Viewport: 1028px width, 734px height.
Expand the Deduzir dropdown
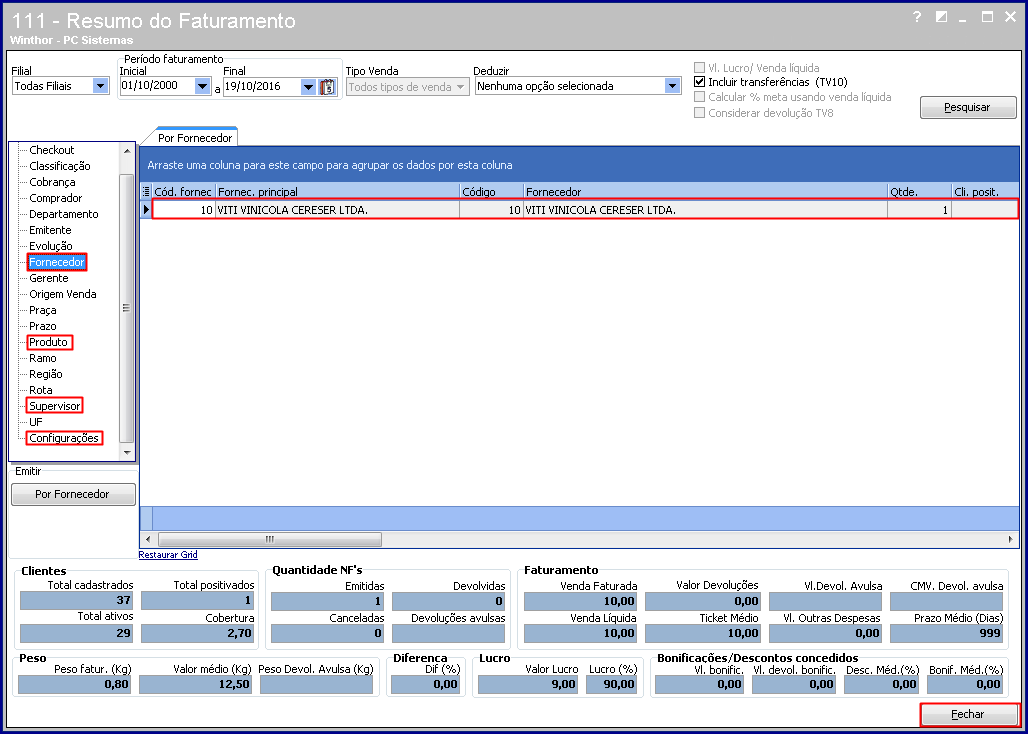672,86
